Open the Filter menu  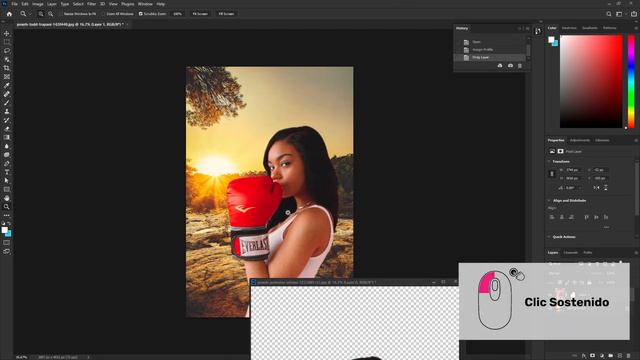click(91, 4)
